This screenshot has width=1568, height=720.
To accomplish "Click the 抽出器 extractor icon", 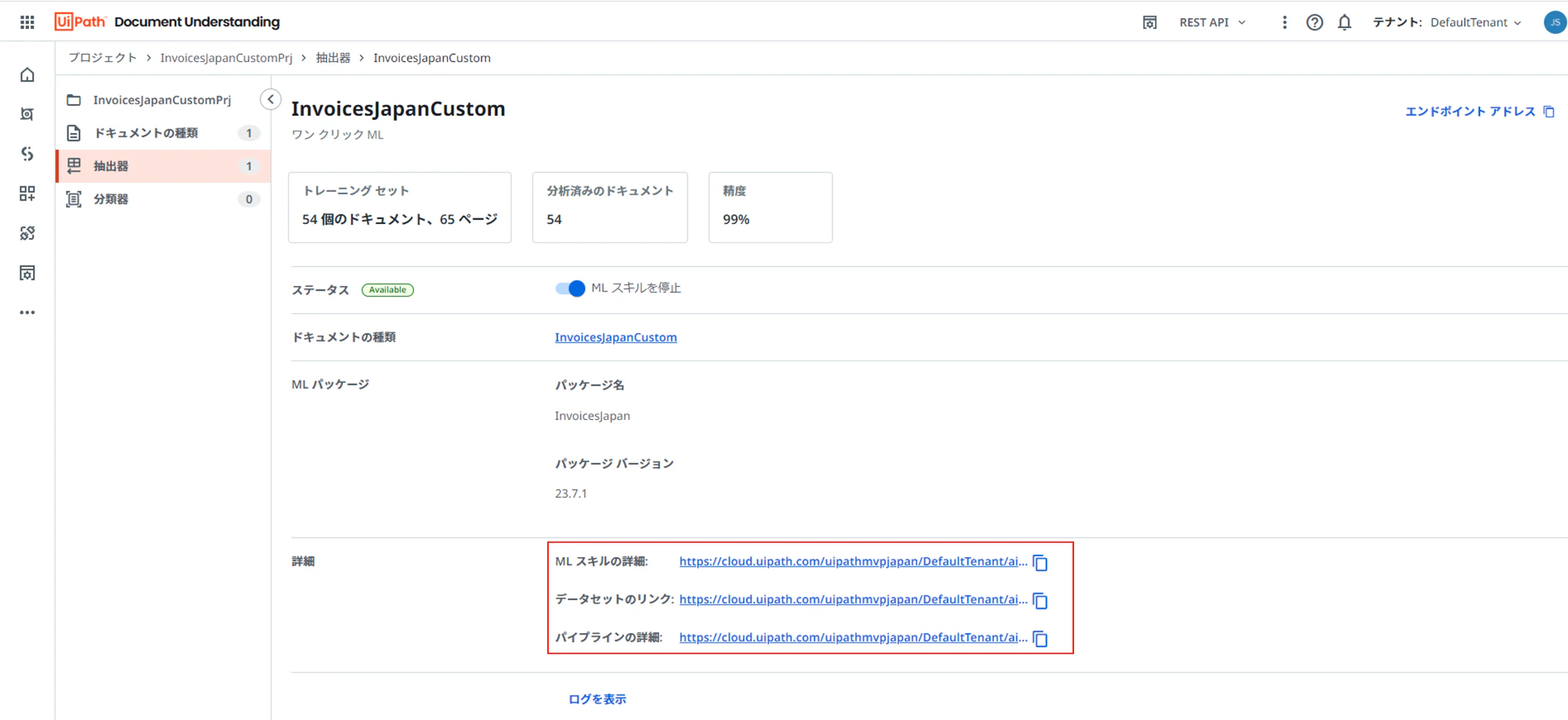I will click(x=74, y=166).
